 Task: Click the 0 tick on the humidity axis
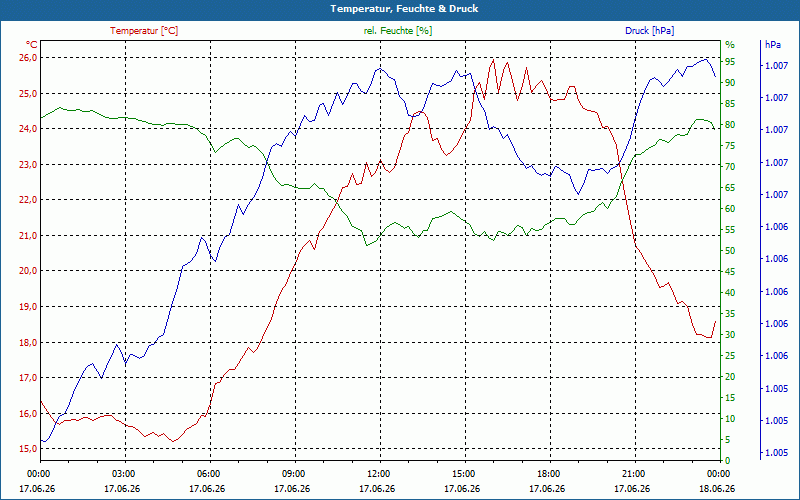coord(728,461)
